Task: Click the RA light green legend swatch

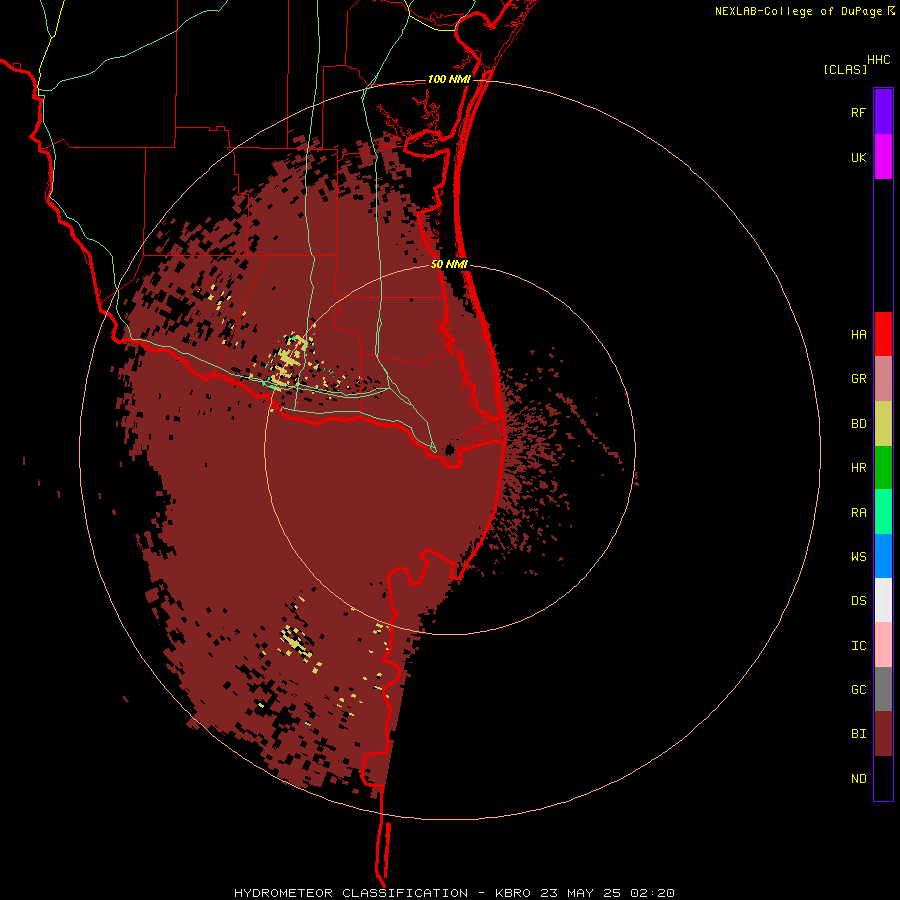Action: pos(883,511)
